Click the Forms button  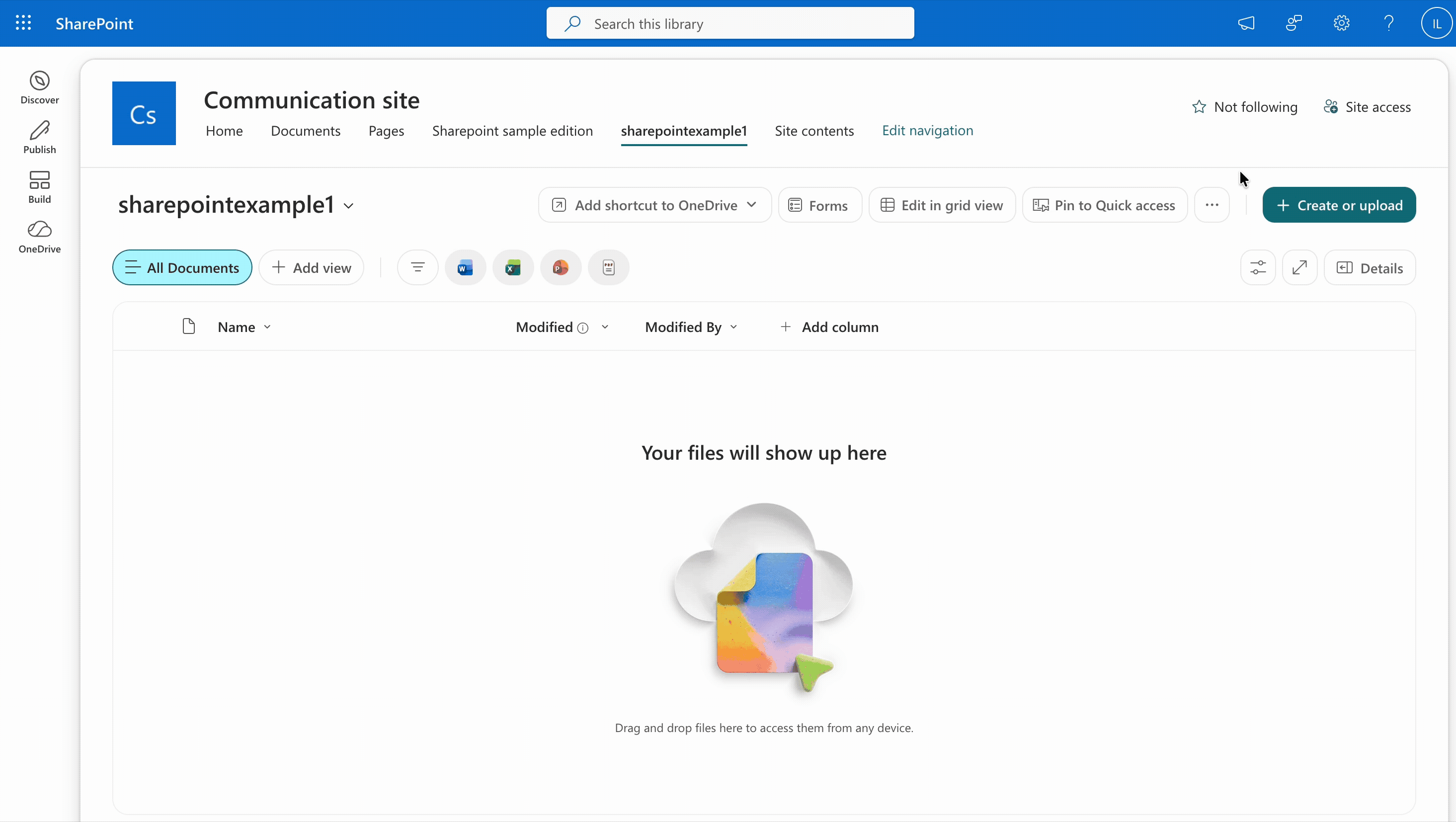(x=819, y=205)
